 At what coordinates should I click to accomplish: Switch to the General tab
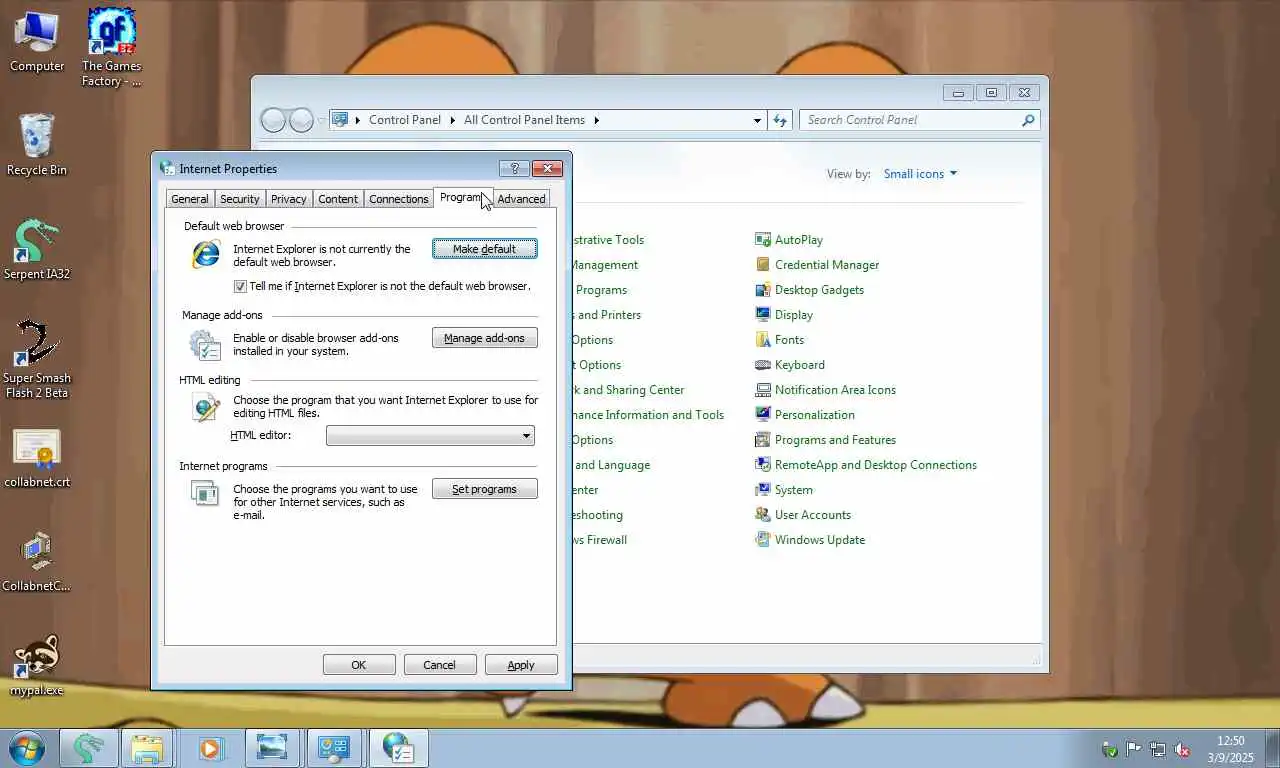190,199
